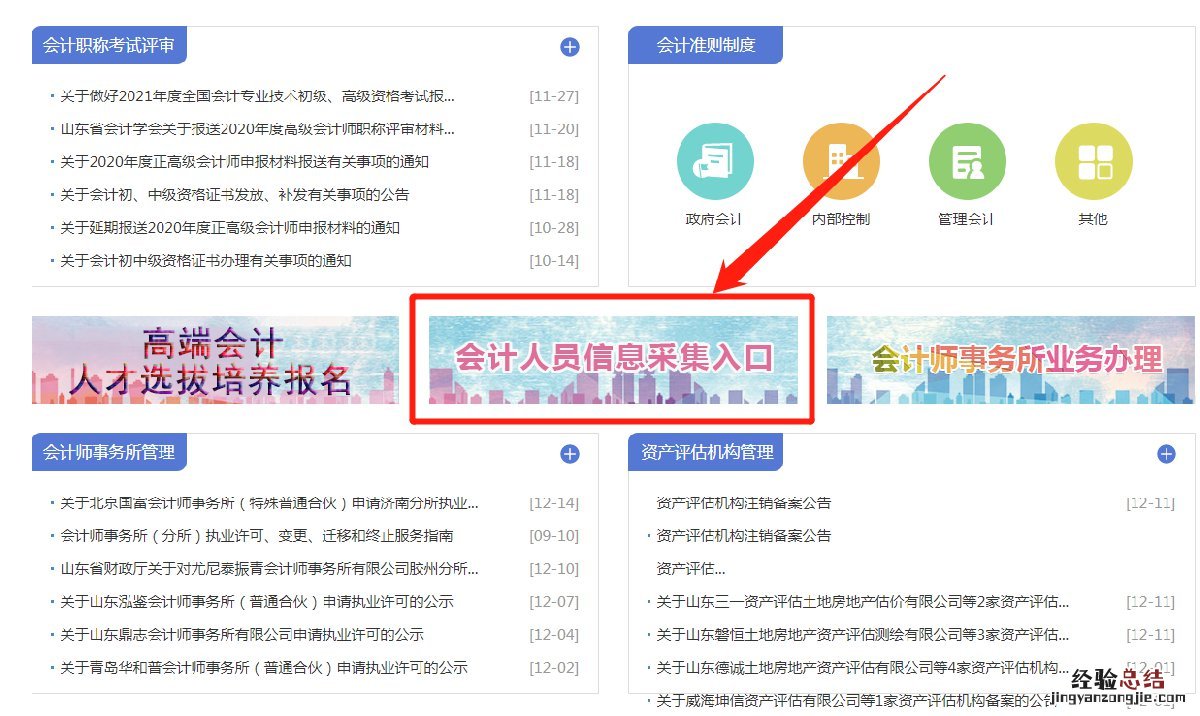1200x716 pixels.
Task: Open notice about 威海坤信资产评估有限公司
Action: pyautogui.click(x=857, y=701)
